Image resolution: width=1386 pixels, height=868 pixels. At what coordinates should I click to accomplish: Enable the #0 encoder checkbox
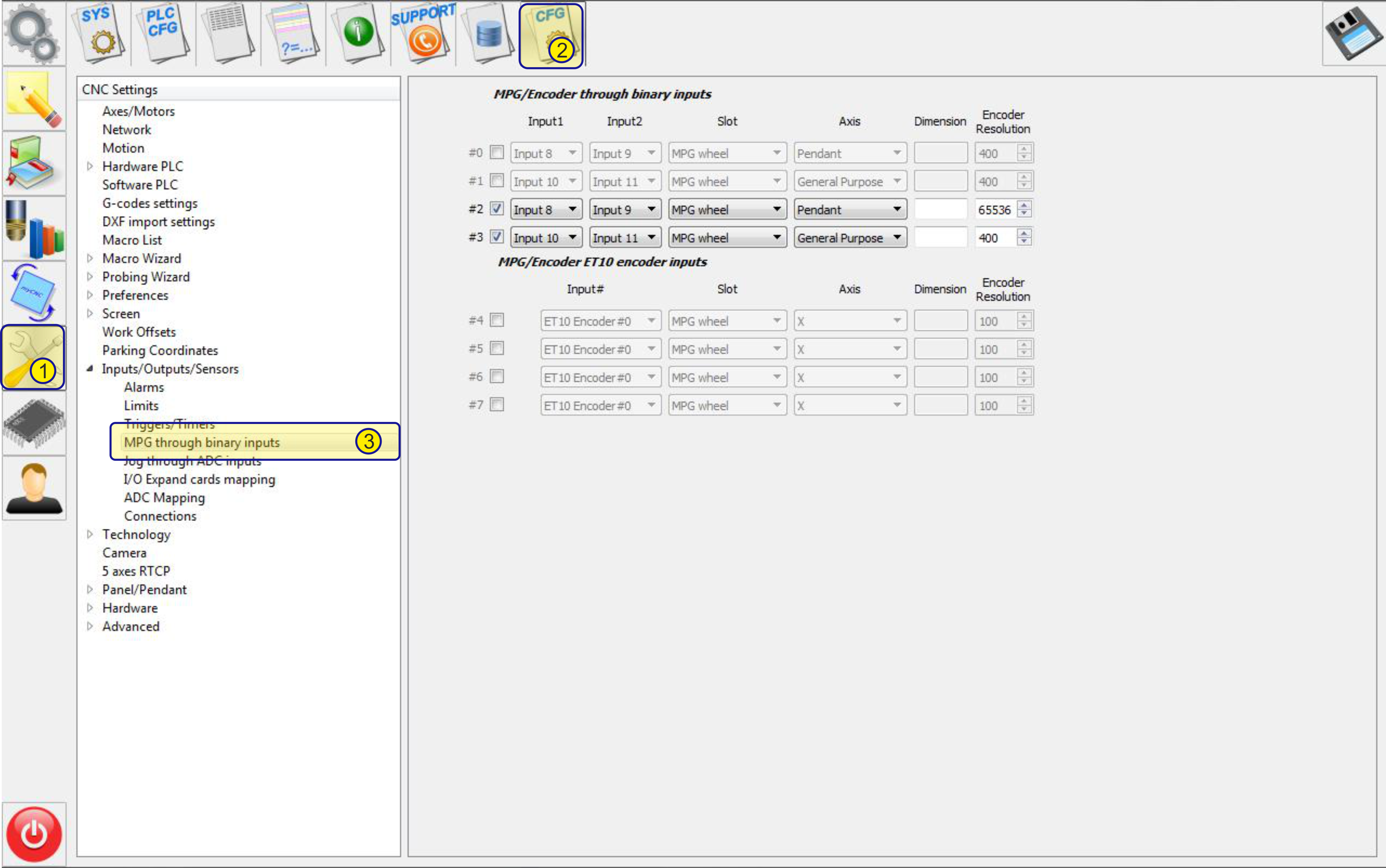(497, 152)
